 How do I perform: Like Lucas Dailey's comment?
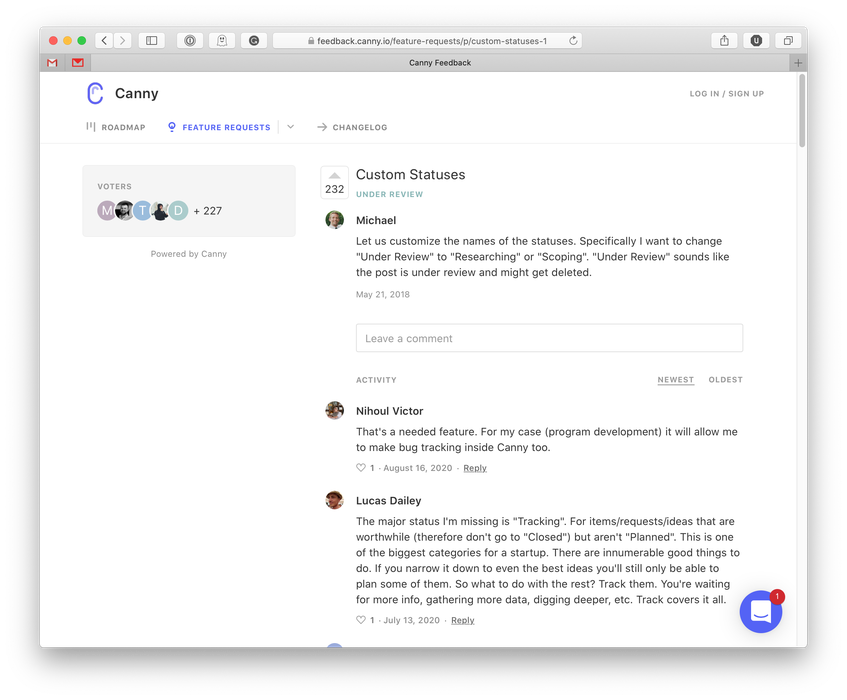pyautogui.click(x=361, y=620)
